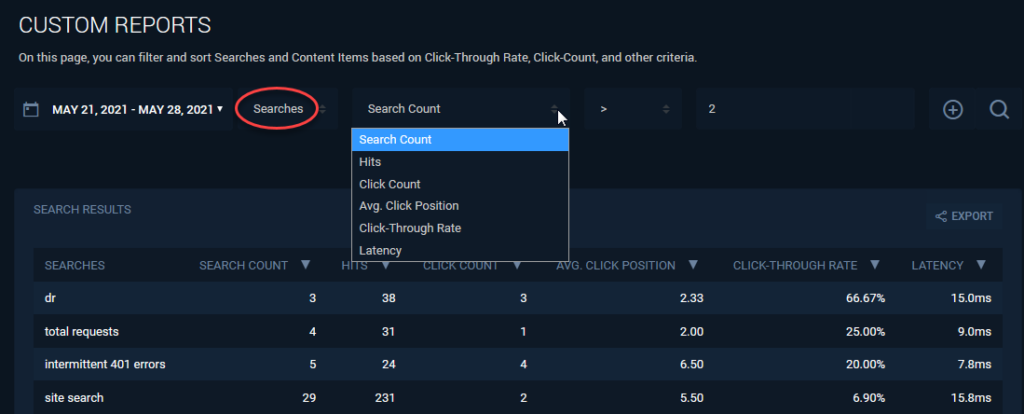
Task: Choose Click Count option in list
Action: point(460,184)
